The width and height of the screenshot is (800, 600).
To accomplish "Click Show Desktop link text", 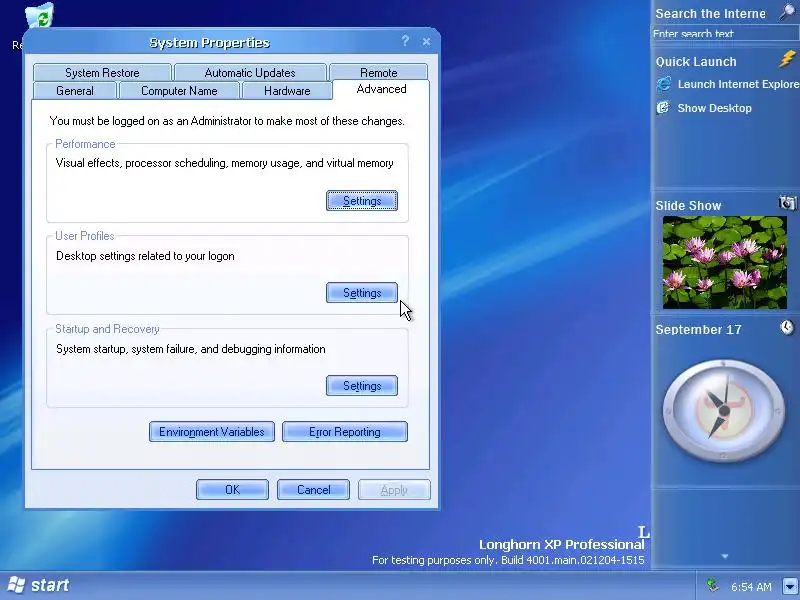I will click(714, 108).
